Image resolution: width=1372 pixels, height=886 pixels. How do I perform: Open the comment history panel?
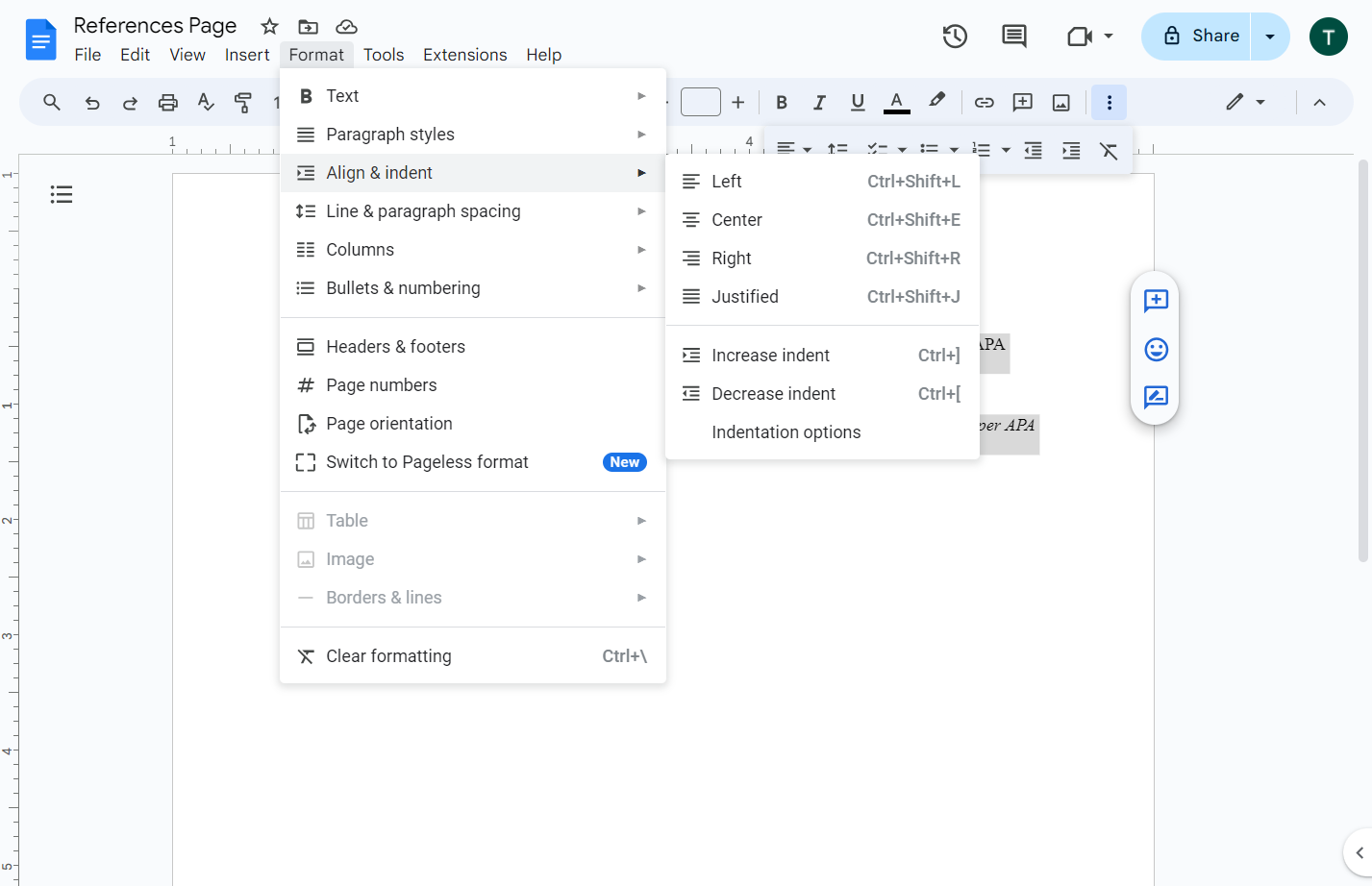1014,37
